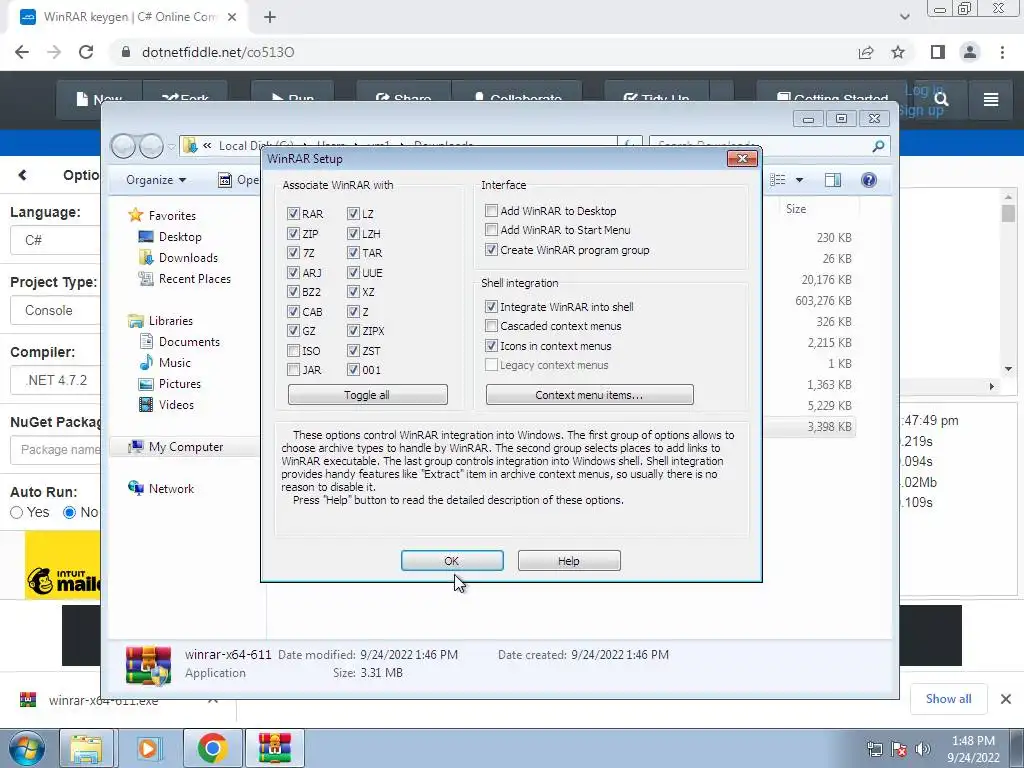Check Add WinRAR to Desktop
The image size is (1024, 768).
tap(491, 210)
